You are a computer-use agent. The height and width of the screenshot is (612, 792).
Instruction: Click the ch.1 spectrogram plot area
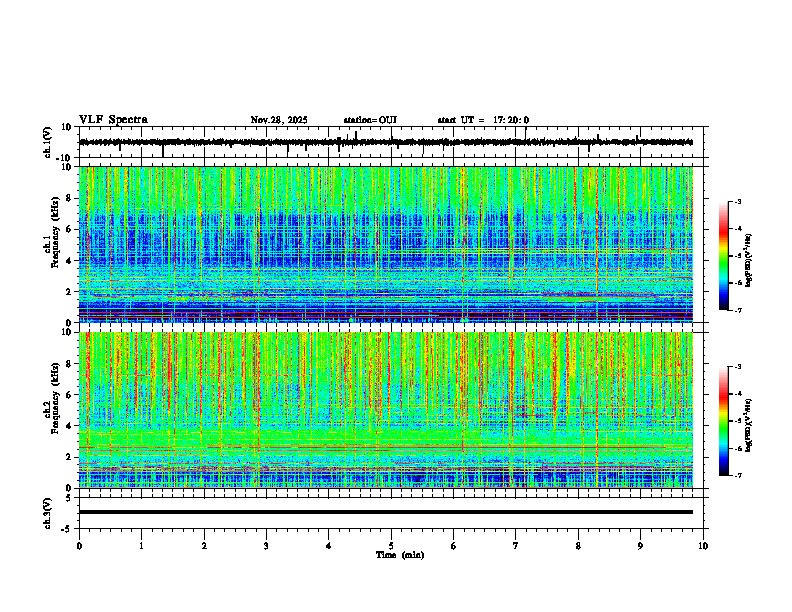[x=386, y=244]
